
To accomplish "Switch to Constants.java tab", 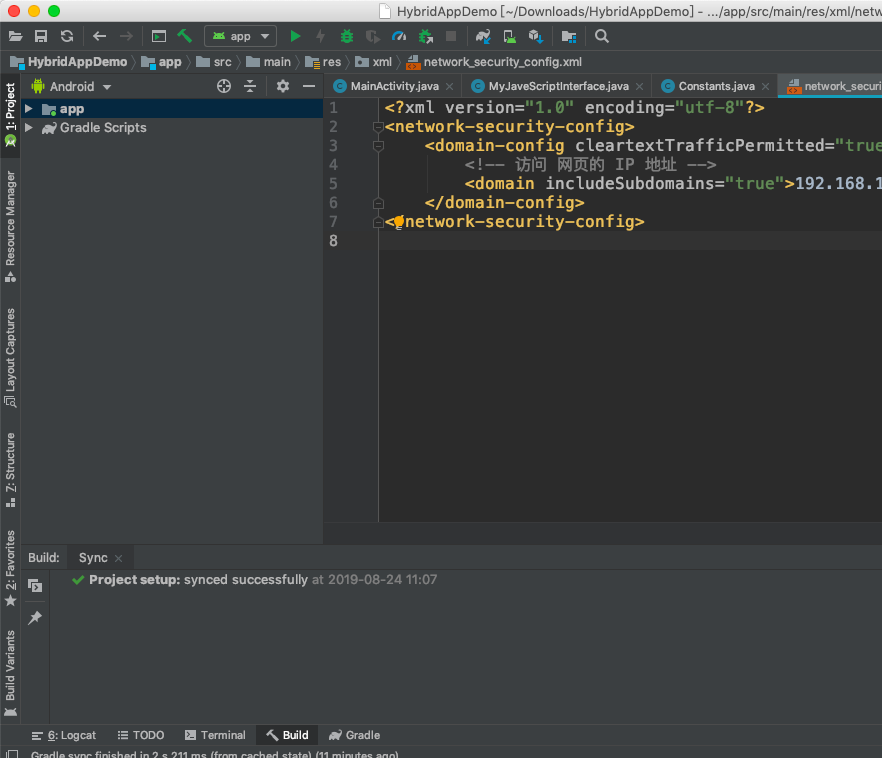I will 716,86.
